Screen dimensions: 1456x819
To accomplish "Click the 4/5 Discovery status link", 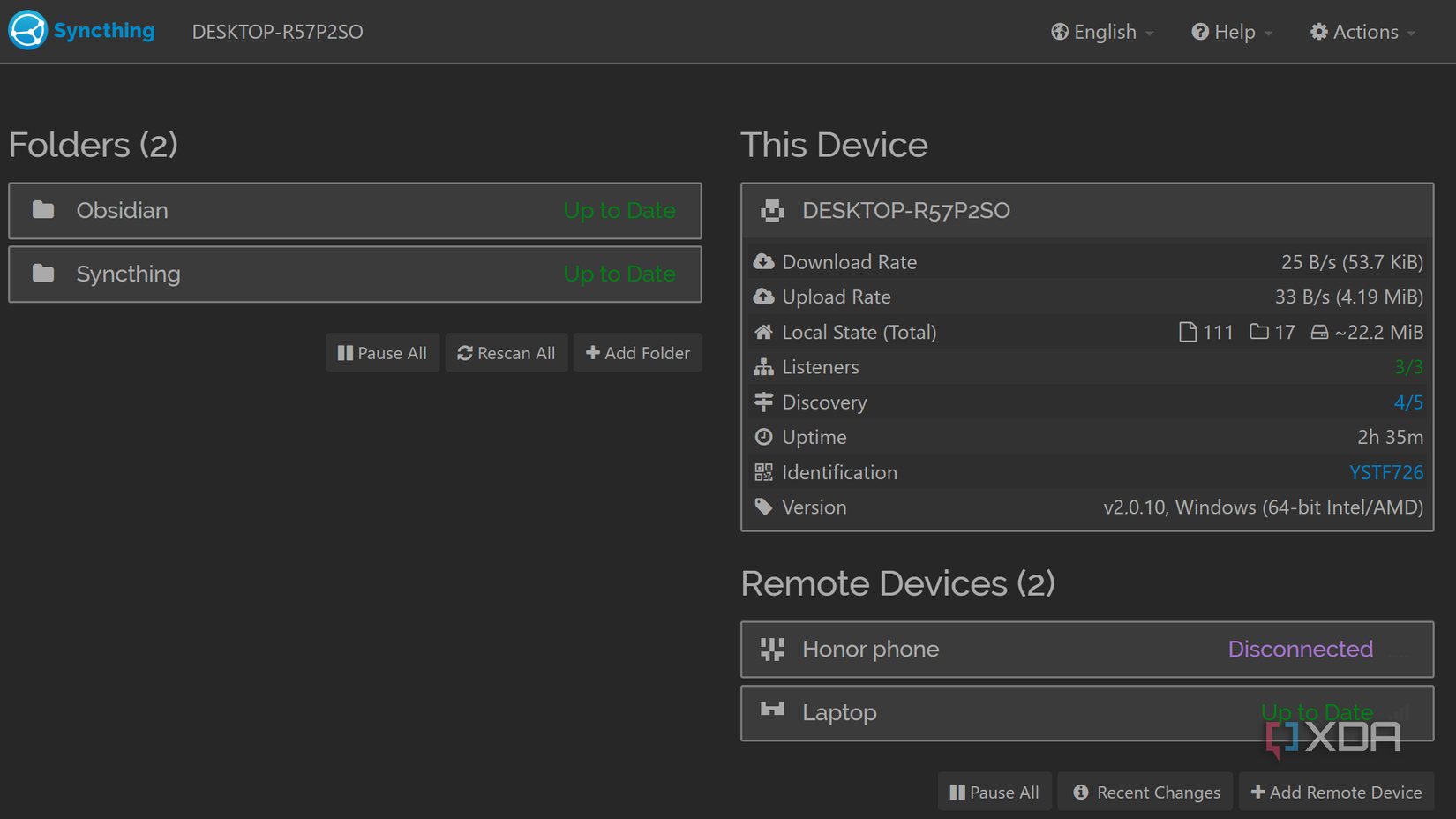I will point(1407,402).
